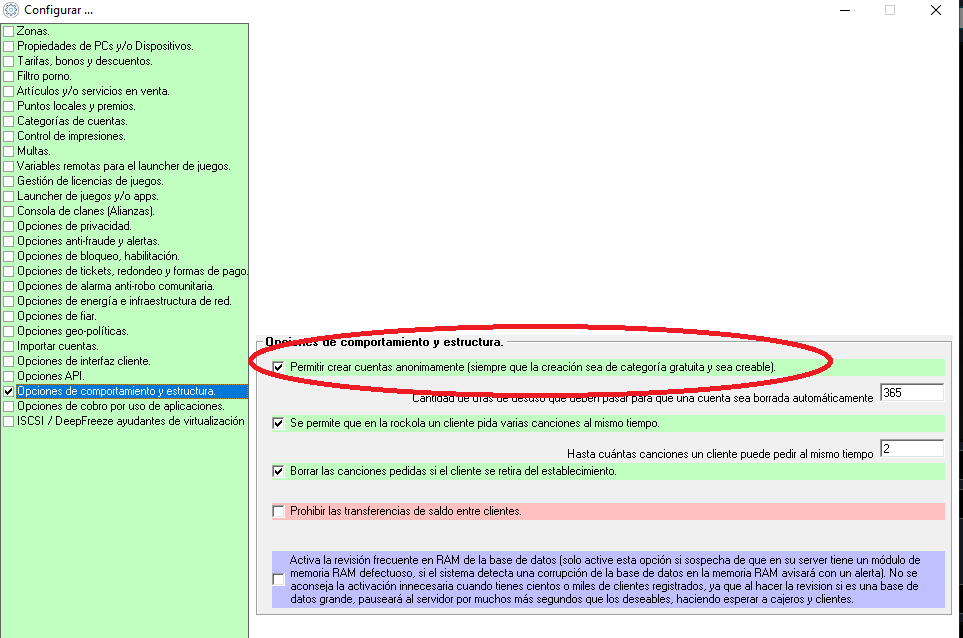Select Opciones anti-fraude y alertas
This screenshot has width=963, height=638.
click(88, 241)
